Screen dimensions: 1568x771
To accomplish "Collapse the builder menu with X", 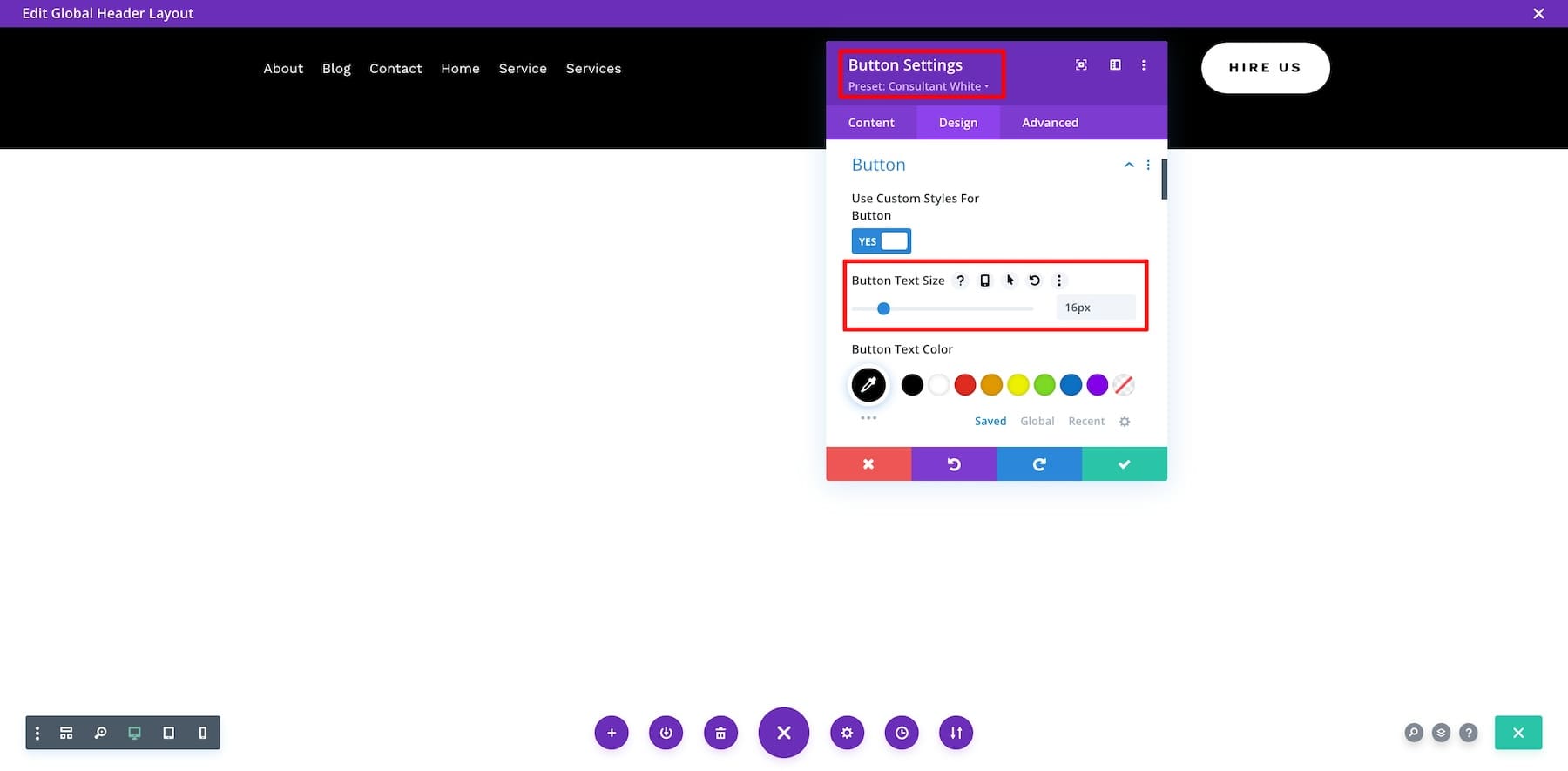I will [x=784, y=733].
